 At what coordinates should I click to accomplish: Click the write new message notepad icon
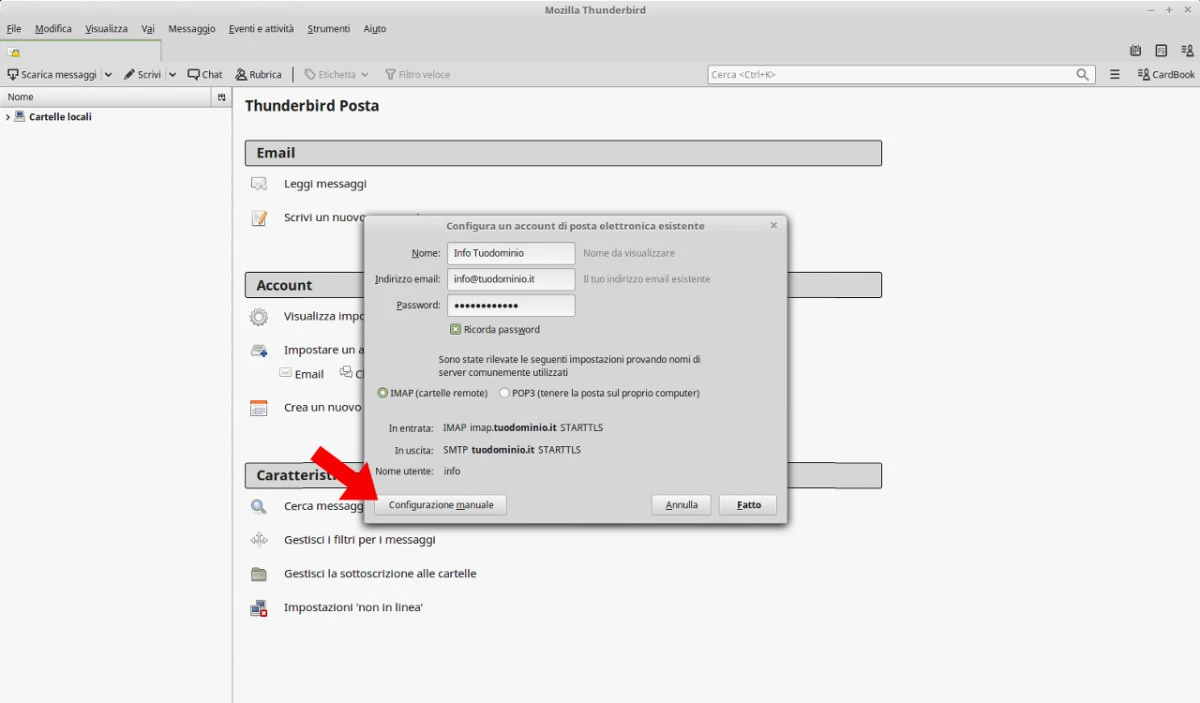[x=259, y=218]
